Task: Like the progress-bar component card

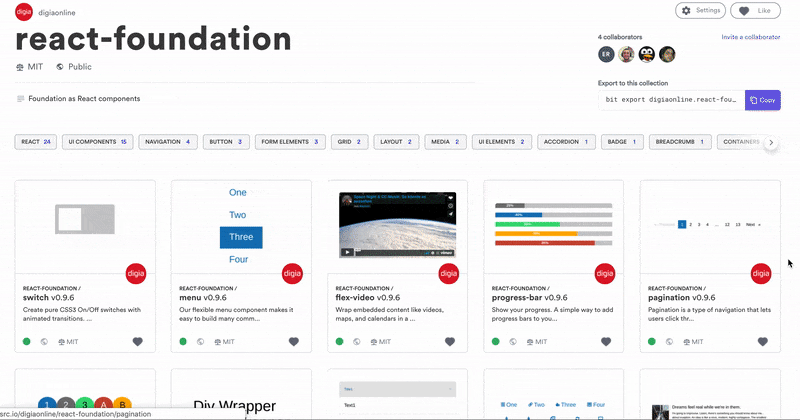Action: click(x=606, y=342)
